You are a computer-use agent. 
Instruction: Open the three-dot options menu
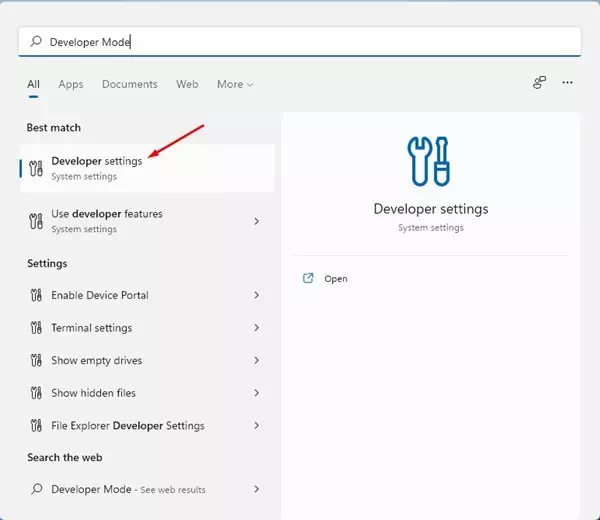[x=567, y=82]
